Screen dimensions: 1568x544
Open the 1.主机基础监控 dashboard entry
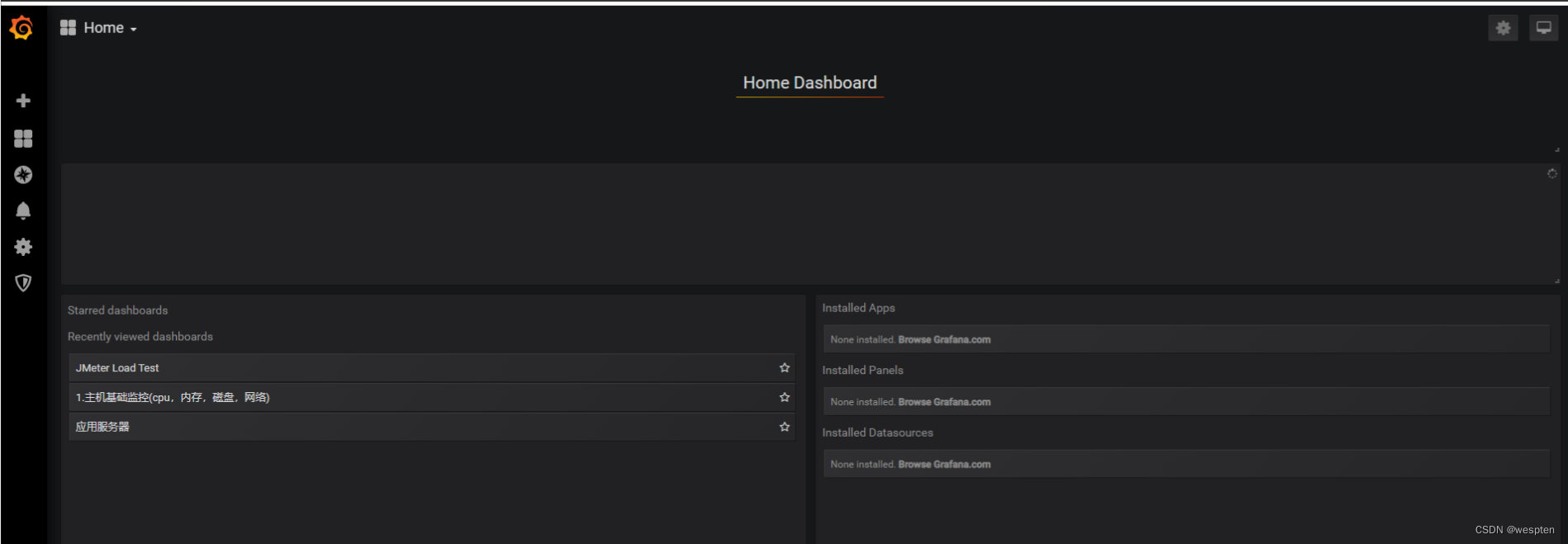[173, 398]
